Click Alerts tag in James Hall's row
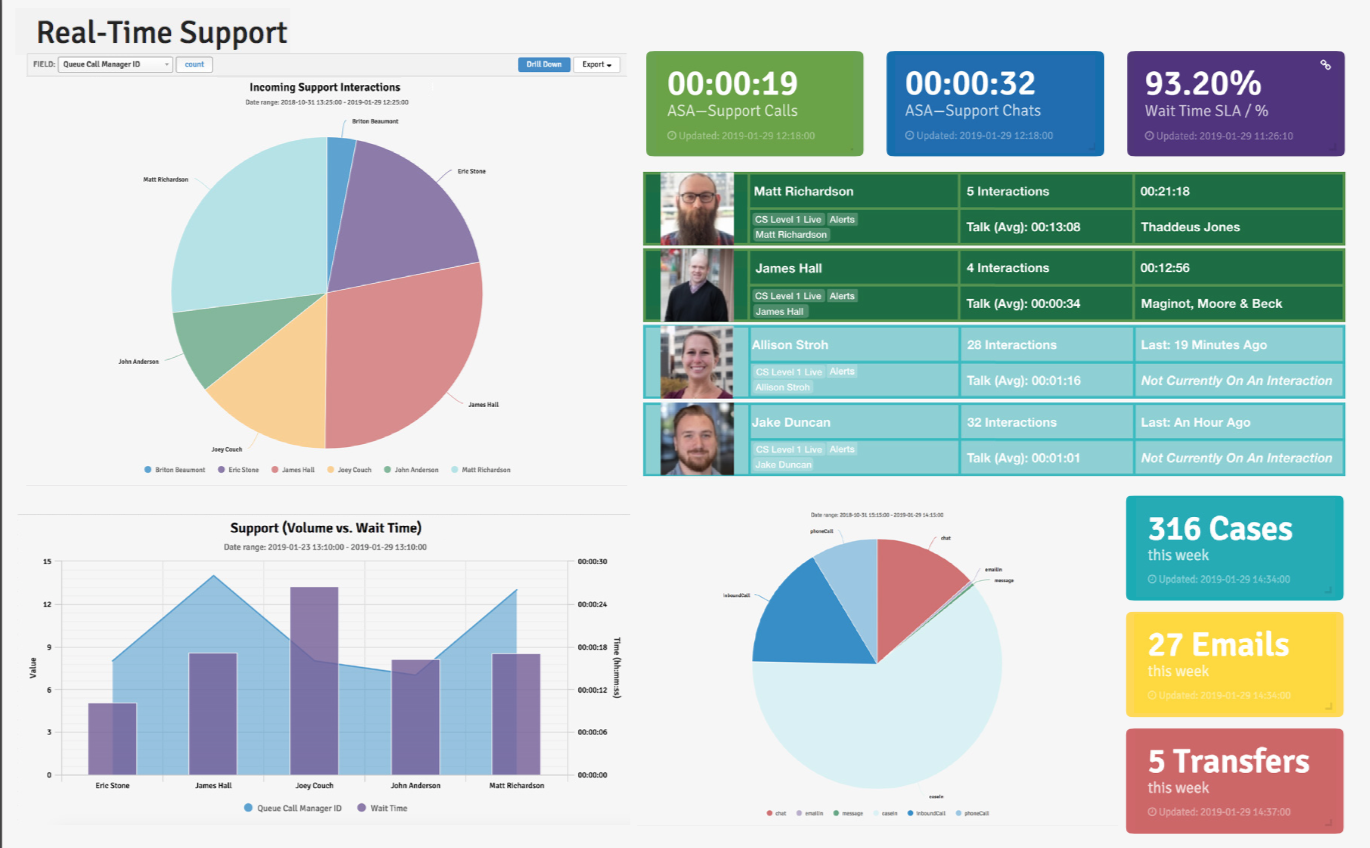The width and height of the screenshot is (1370, 848). click(x=842, y=296)
